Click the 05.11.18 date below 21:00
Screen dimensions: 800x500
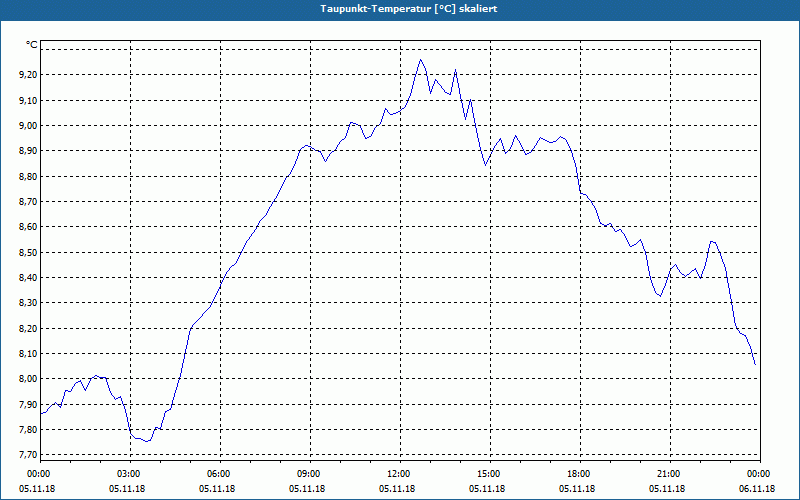click(667, 489)
